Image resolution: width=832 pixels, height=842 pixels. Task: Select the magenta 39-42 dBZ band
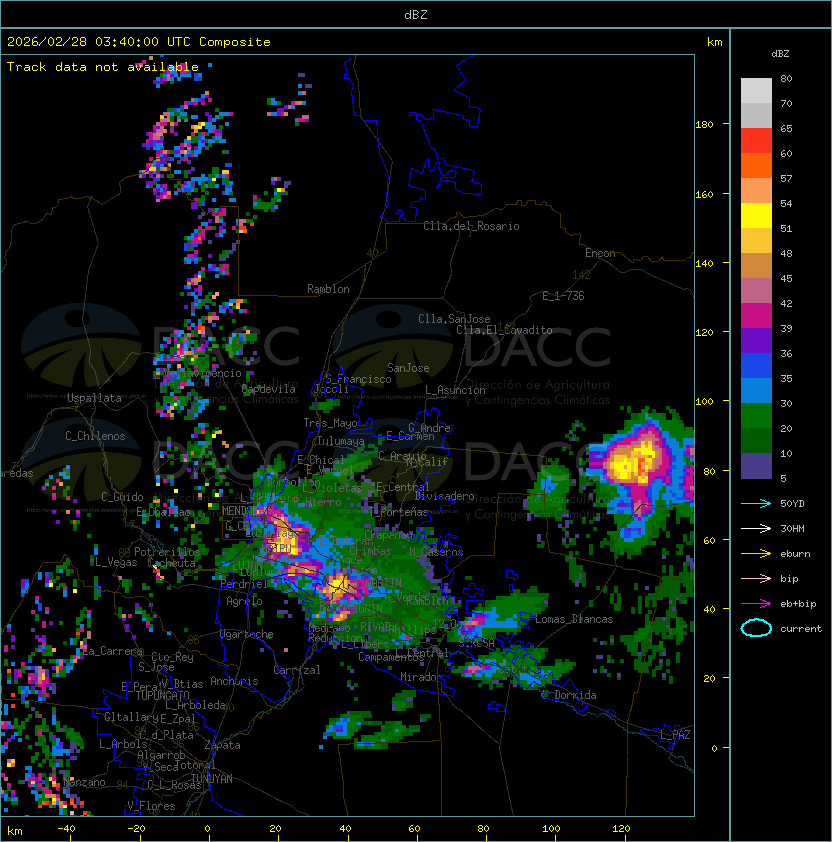756,316
